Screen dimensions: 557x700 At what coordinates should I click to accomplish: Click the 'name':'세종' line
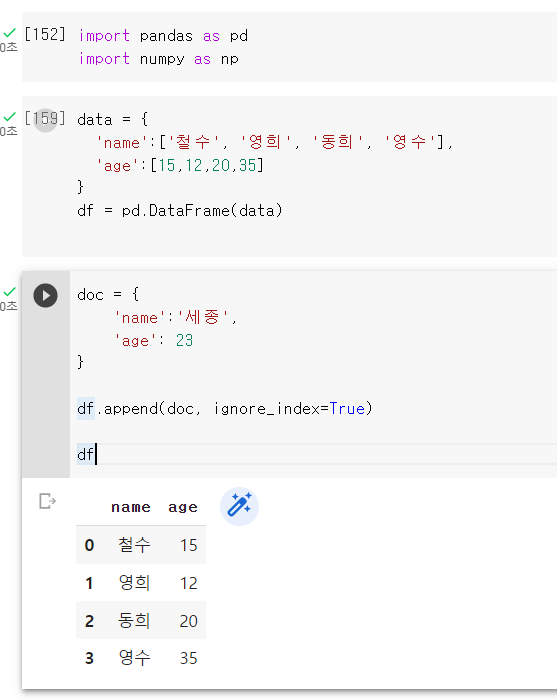pyautogui.click(x=175, y=317)
